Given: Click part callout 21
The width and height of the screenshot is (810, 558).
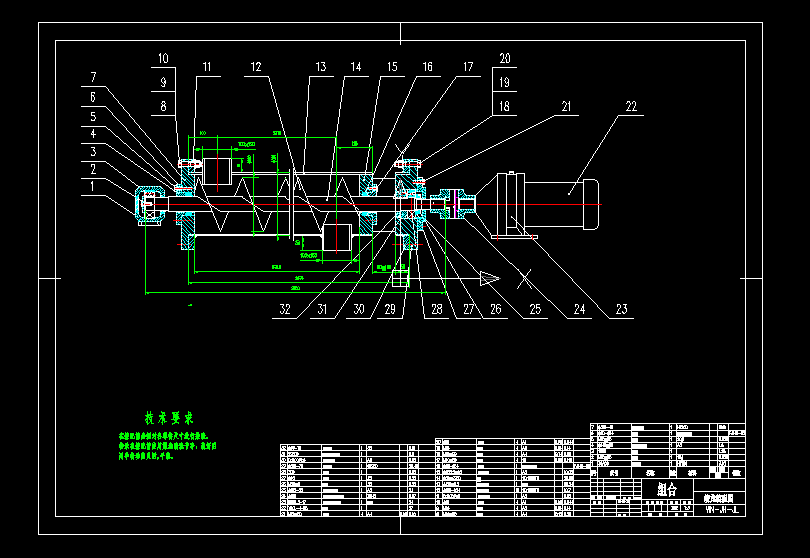Looking at the screenshot, I should pyautogui.click(x=566, y=106).
